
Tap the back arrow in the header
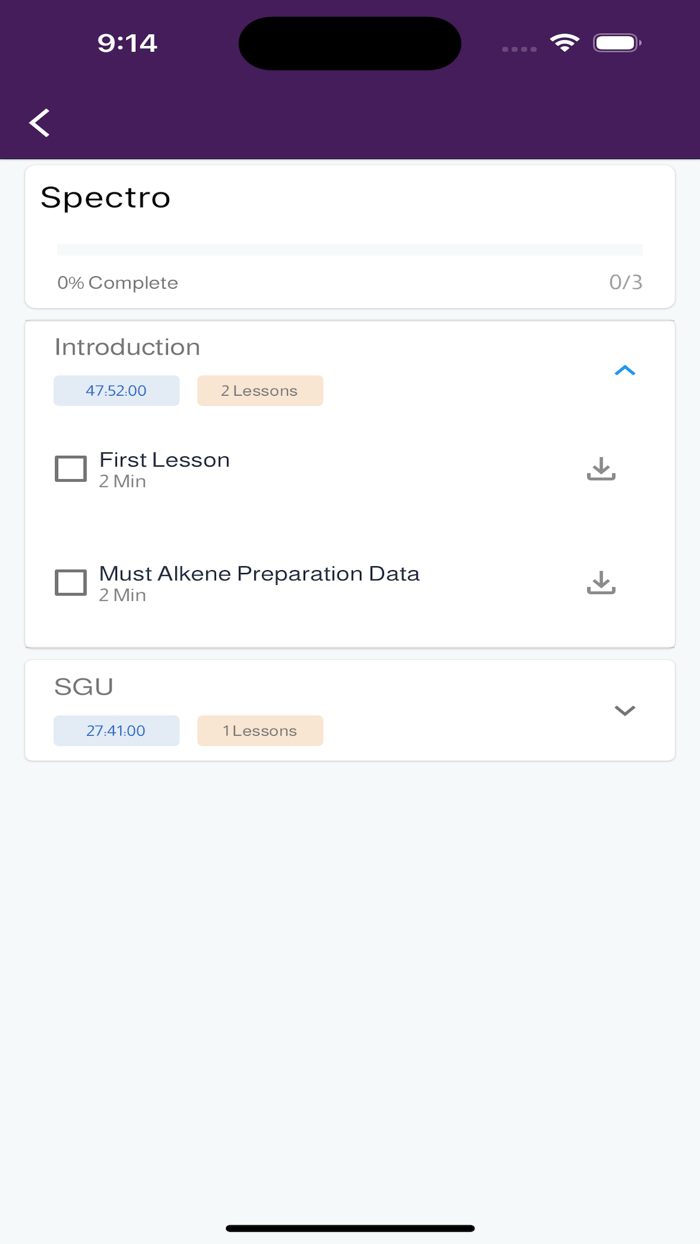(38, 122)
